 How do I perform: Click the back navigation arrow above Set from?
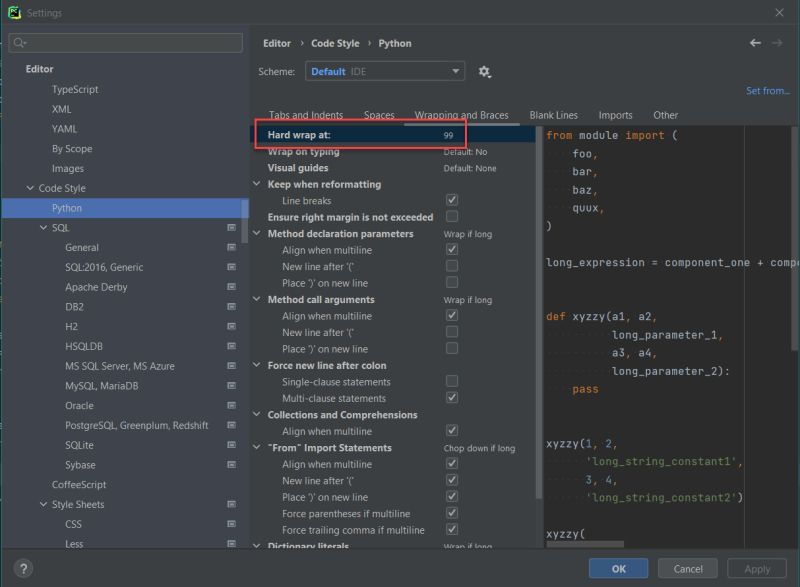click(756, 43)
